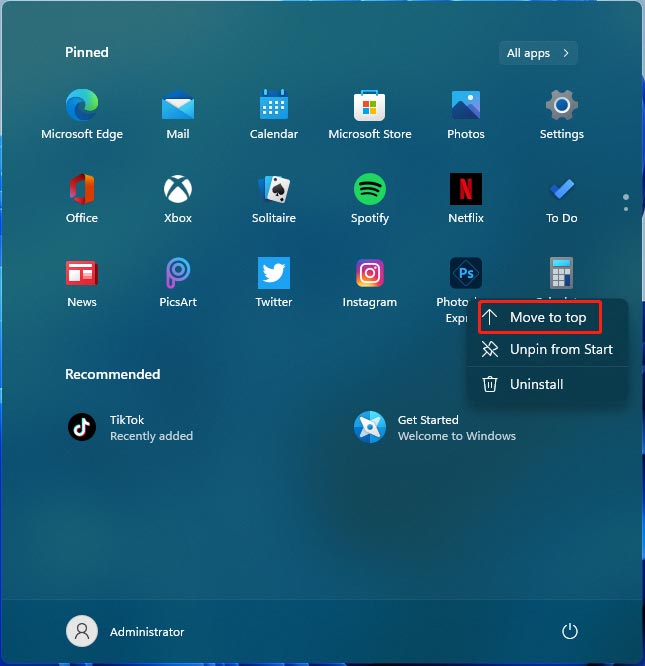Open the All apps list
Viewport: 645px width, 666px height.
tap(538, 53)
